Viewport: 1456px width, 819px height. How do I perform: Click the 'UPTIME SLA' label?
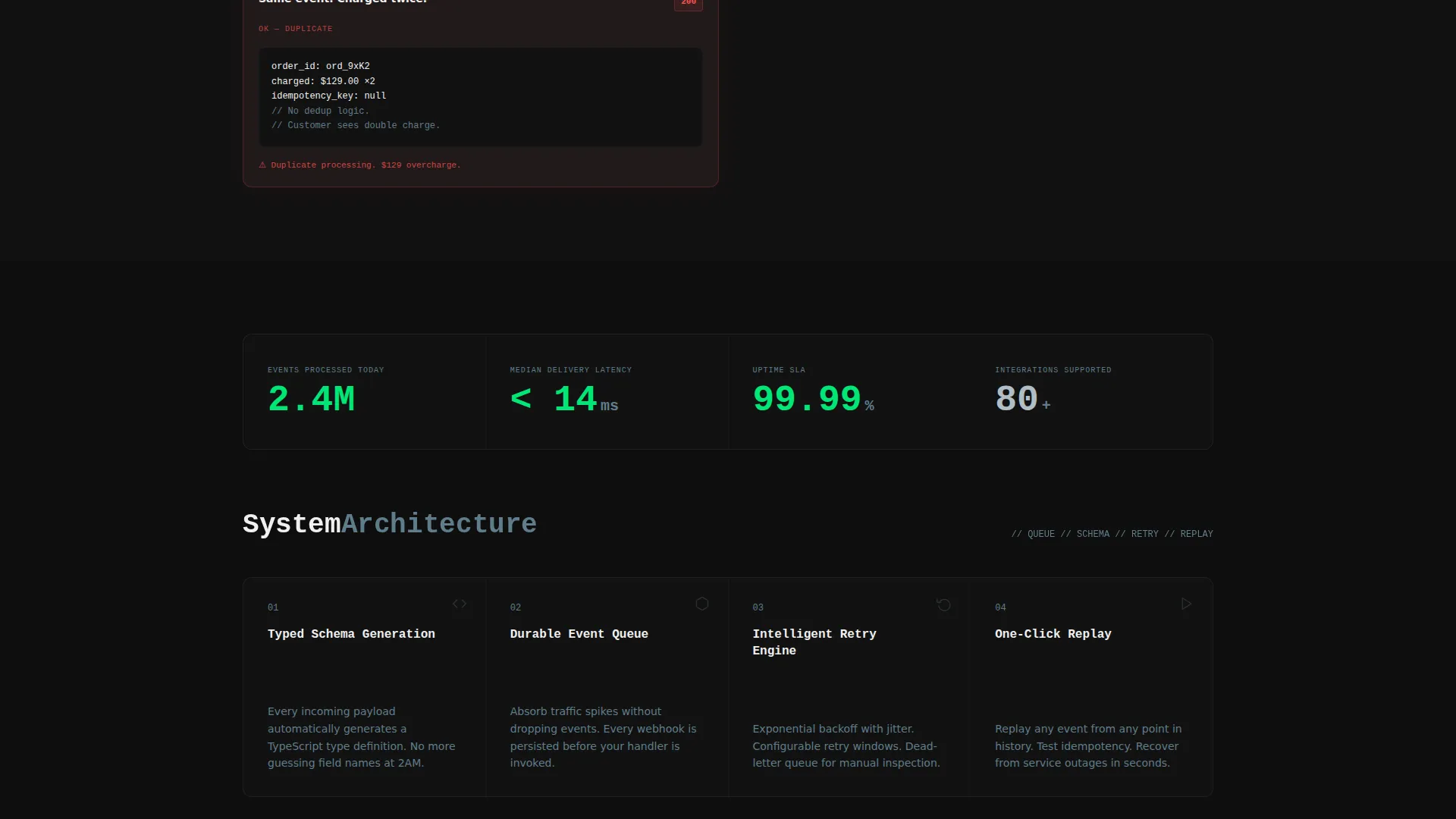click(x=779, y=370)
